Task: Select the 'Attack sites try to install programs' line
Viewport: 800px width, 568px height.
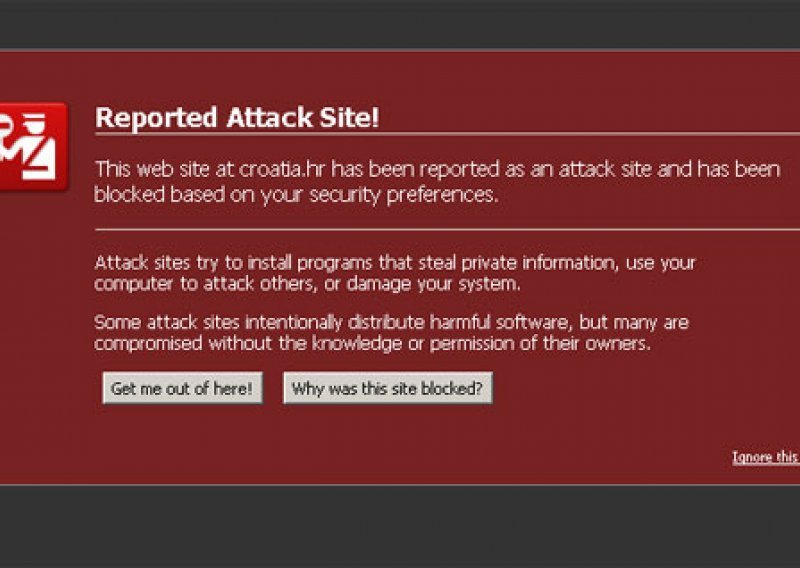Action: click(395, 263)
